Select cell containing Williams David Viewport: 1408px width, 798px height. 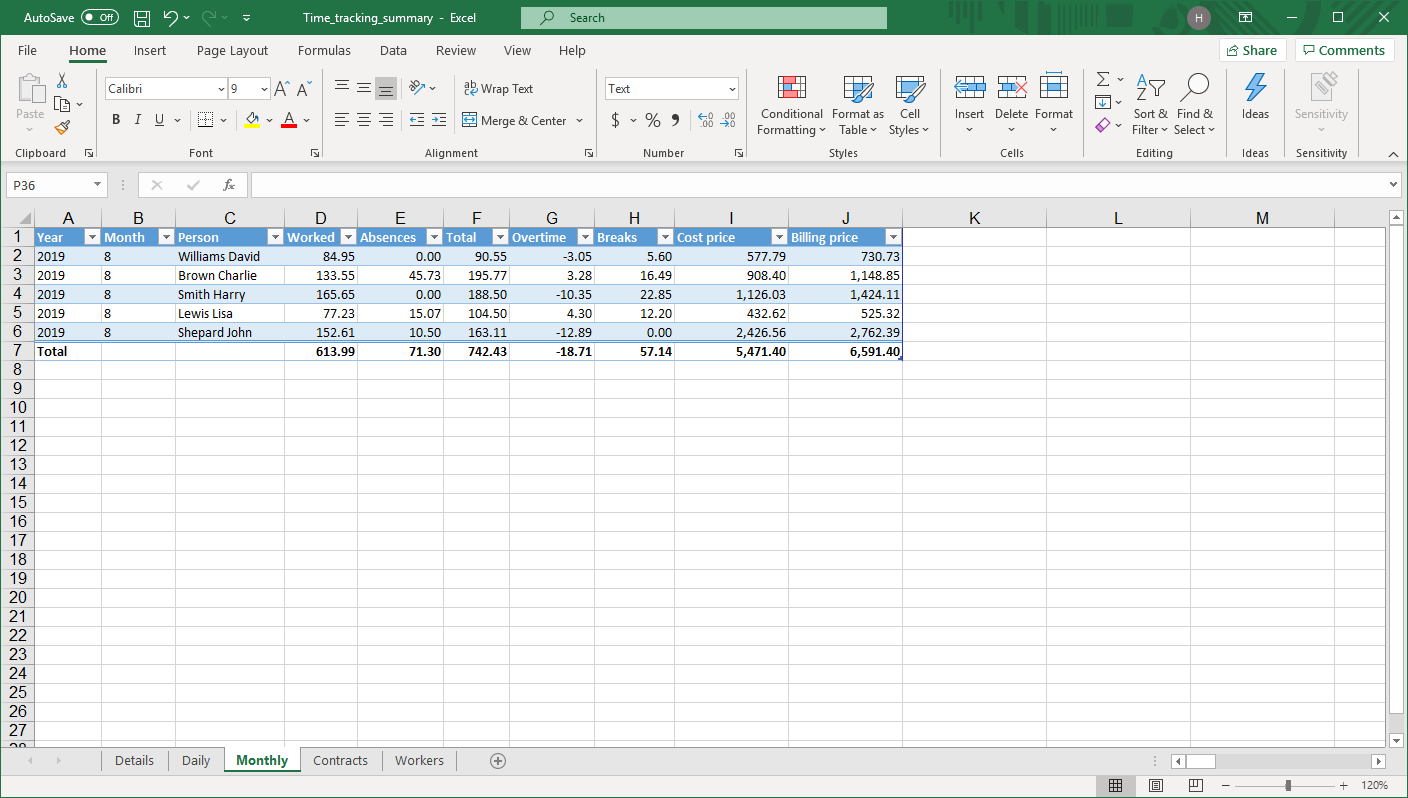click(x=230, y=257)
